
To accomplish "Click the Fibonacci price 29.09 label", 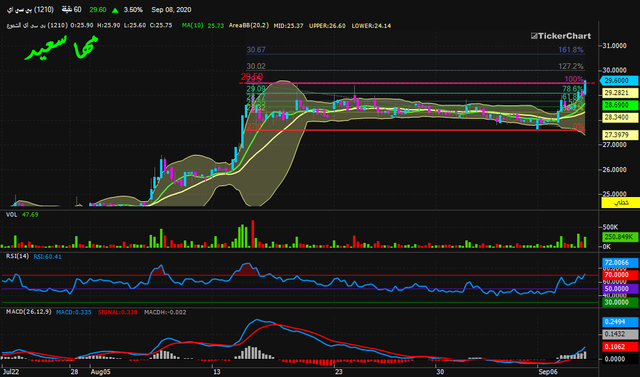I will (256, 89).
